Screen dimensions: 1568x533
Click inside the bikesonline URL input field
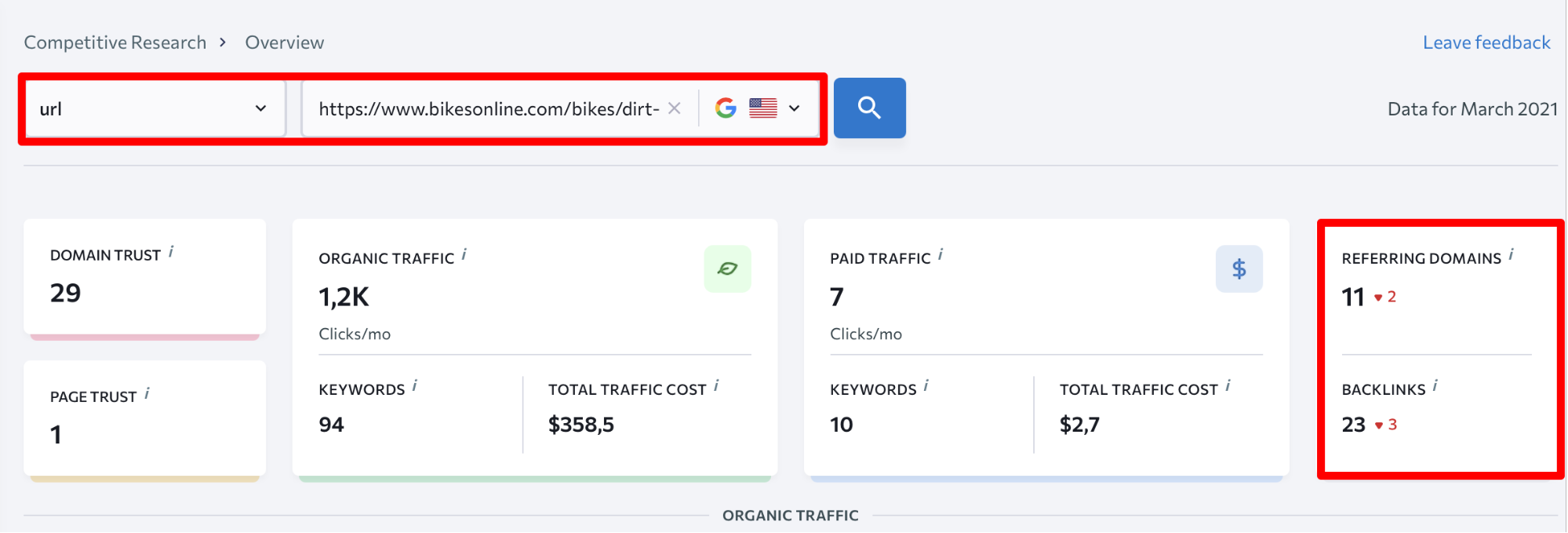pos(488,108)
